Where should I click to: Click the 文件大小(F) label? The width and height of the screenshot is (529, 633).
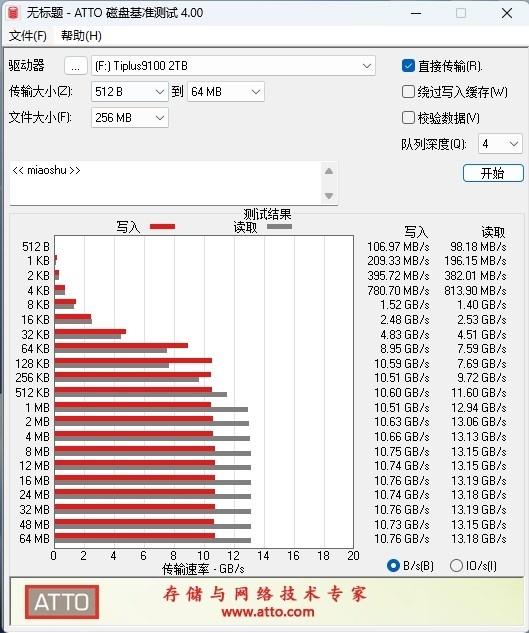pyautogui.click(x=40, y=118)
